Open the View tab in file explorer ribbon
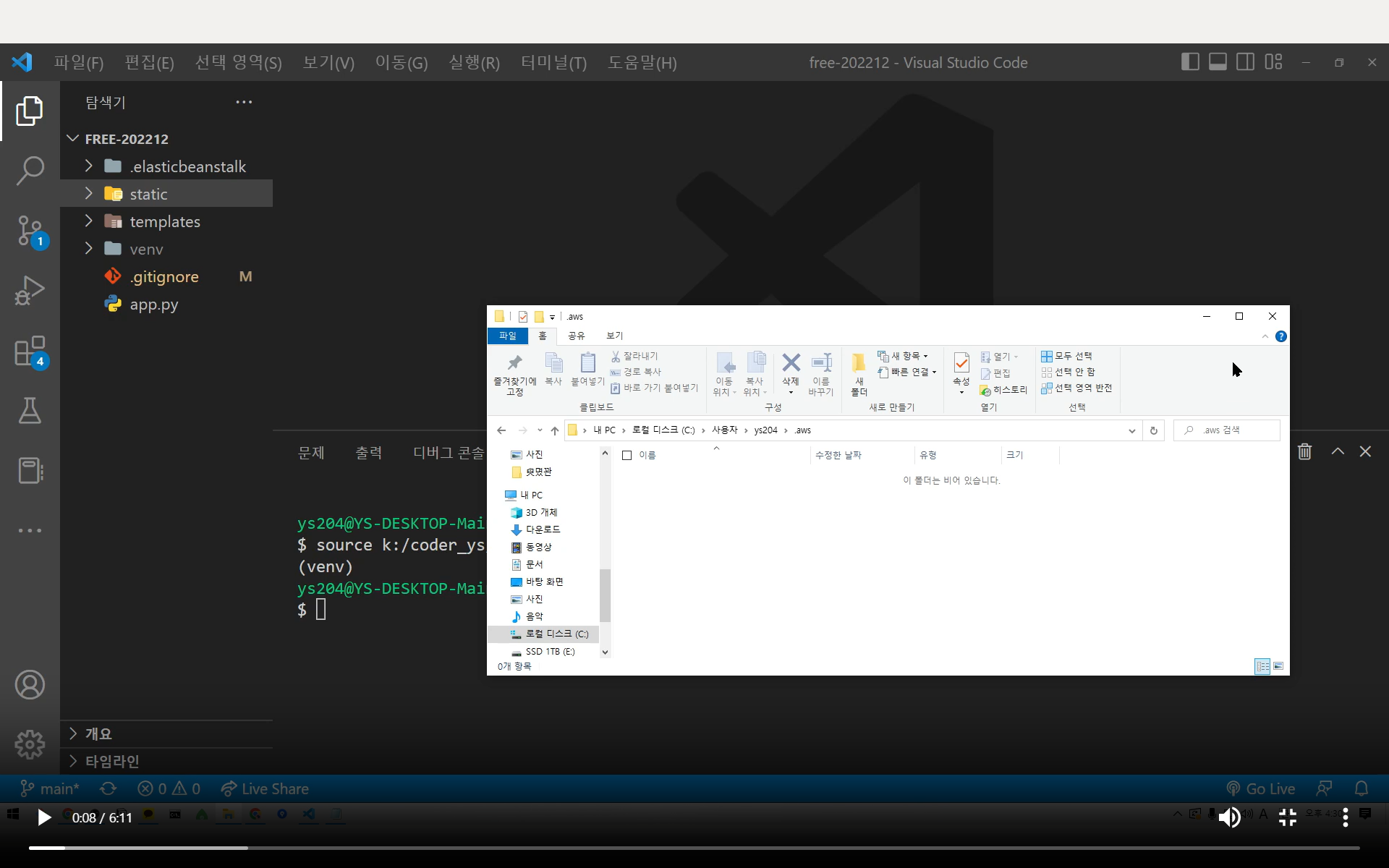This screenshot has width=1389, height=868. 614,336
